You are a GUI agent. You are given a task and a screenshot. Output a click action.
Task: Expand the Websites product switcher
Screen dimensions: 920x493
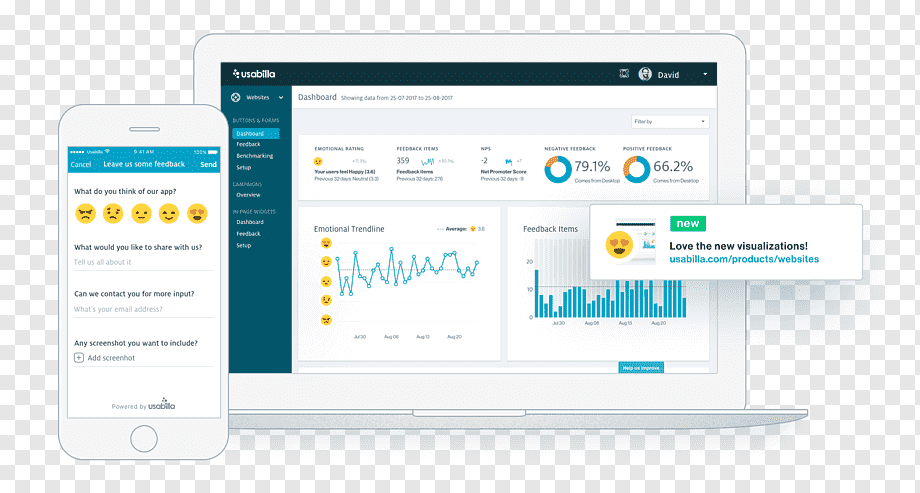pyautogui.click(x=281, y=97)
